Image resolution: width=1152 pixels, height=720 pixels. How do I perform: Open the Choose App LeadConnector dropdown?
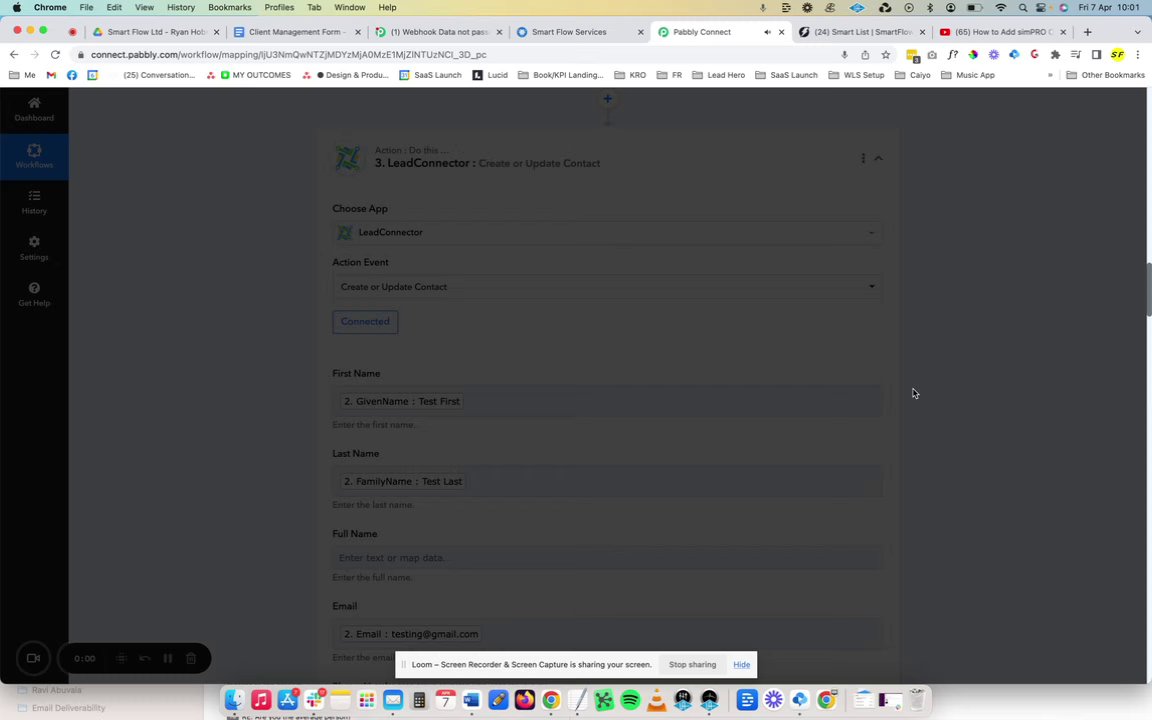tap(607, 232)
